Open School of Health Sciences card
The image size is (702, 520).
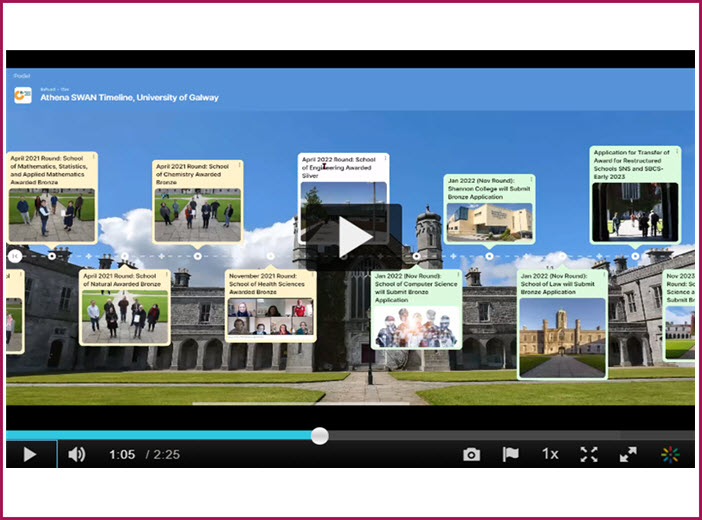pyautogui.click(x=270, y=306)
